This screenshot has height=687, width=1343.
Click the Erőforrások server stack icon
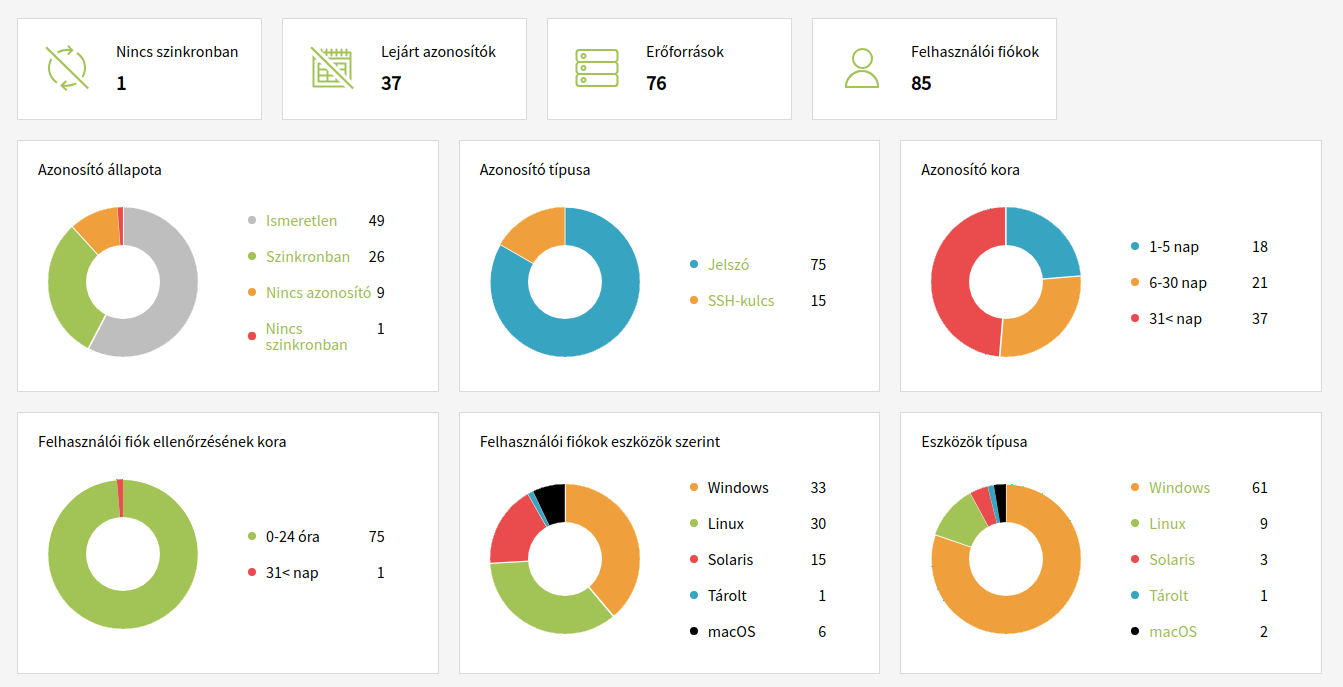[597, 68]
